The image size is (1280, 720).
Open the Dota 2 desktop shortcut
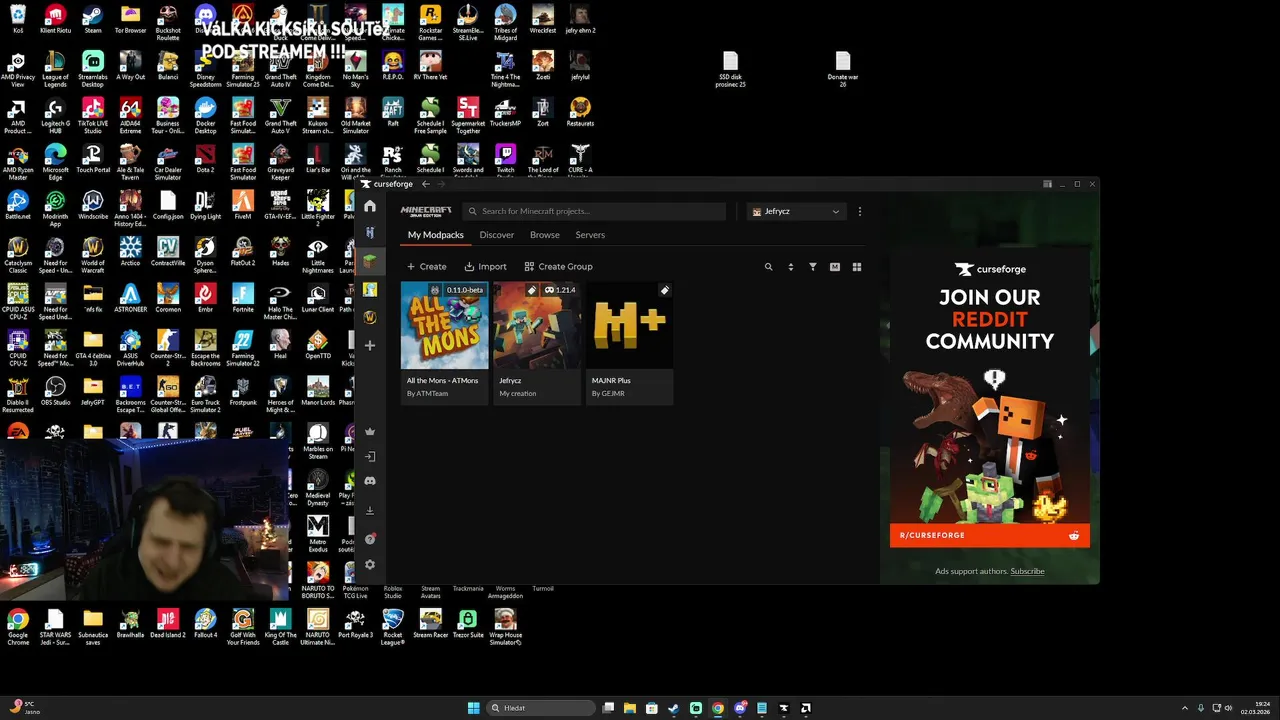(x=205, y=160)
